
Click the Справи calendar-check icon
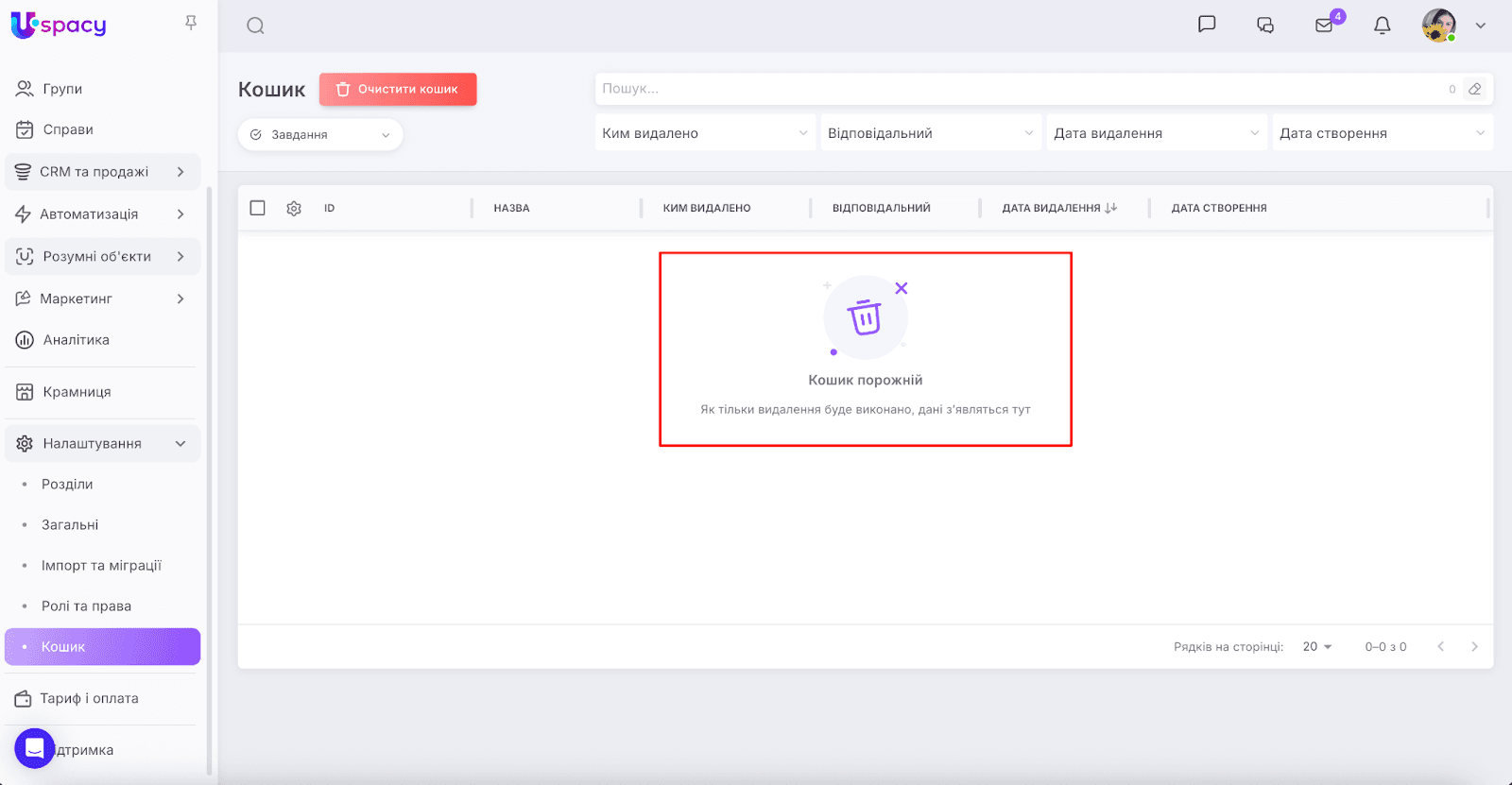pos(25,129)
